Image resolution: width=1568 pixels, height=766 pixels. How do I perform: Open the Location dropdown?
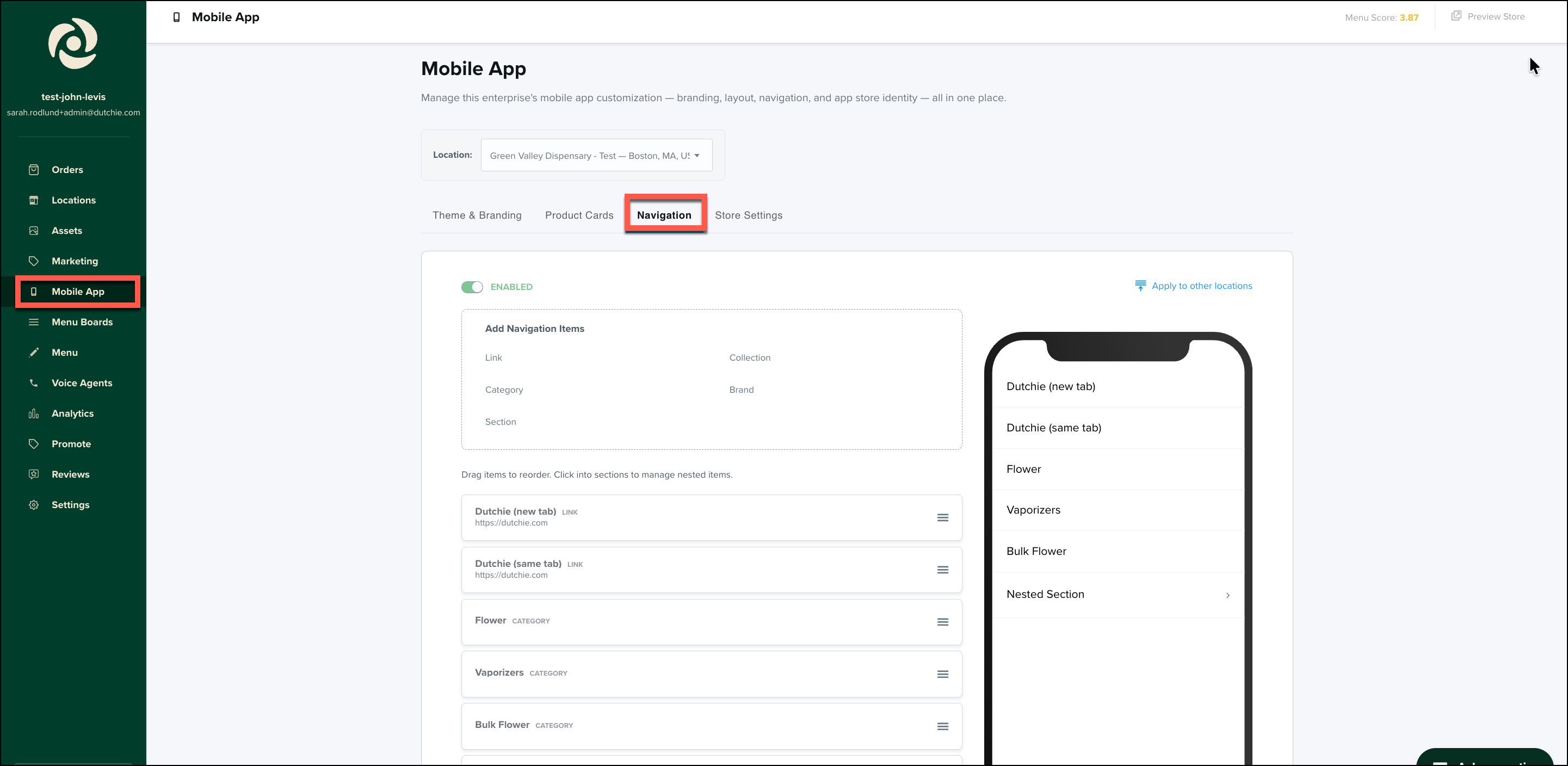click(x=596, y=155)
